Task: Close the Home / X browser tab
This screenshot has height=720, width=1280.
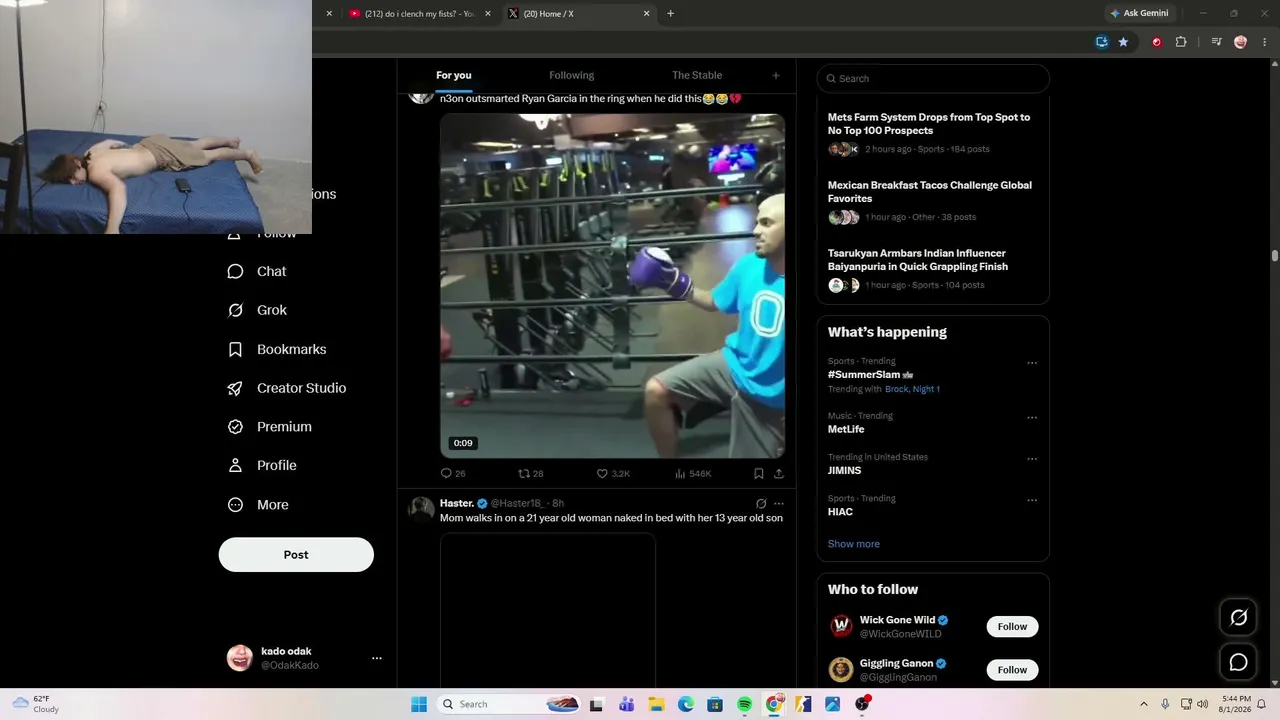Action: point(646,14)
